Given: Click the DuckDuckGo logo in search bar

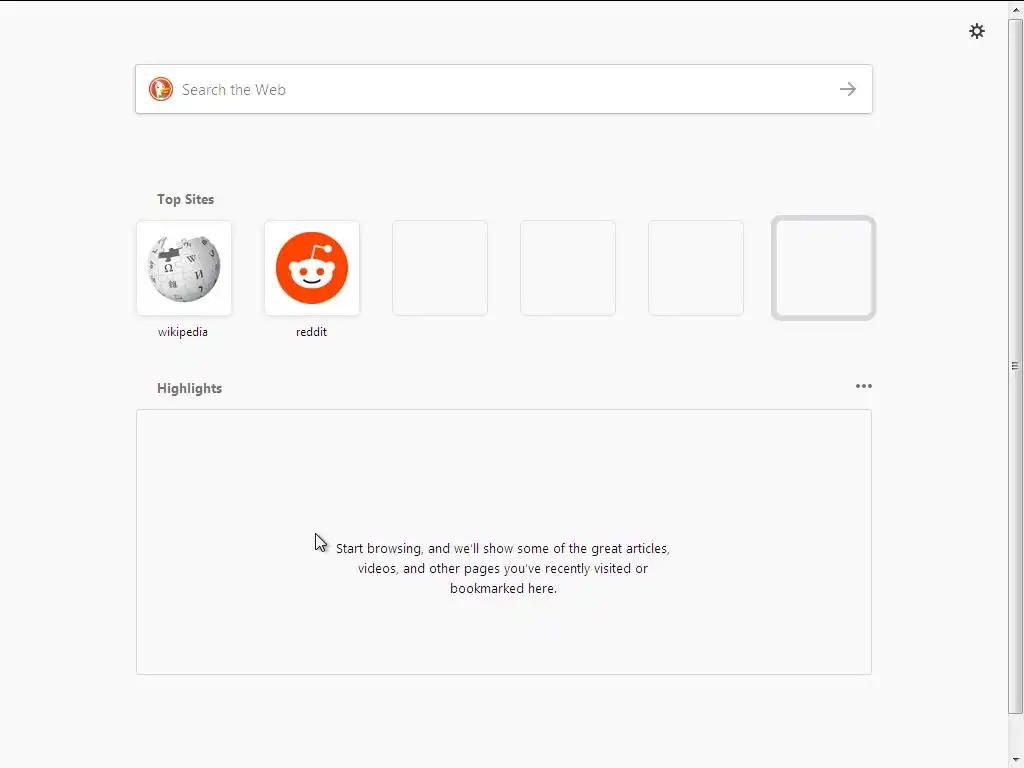Looking at the screenshot, I should [161, 89].
